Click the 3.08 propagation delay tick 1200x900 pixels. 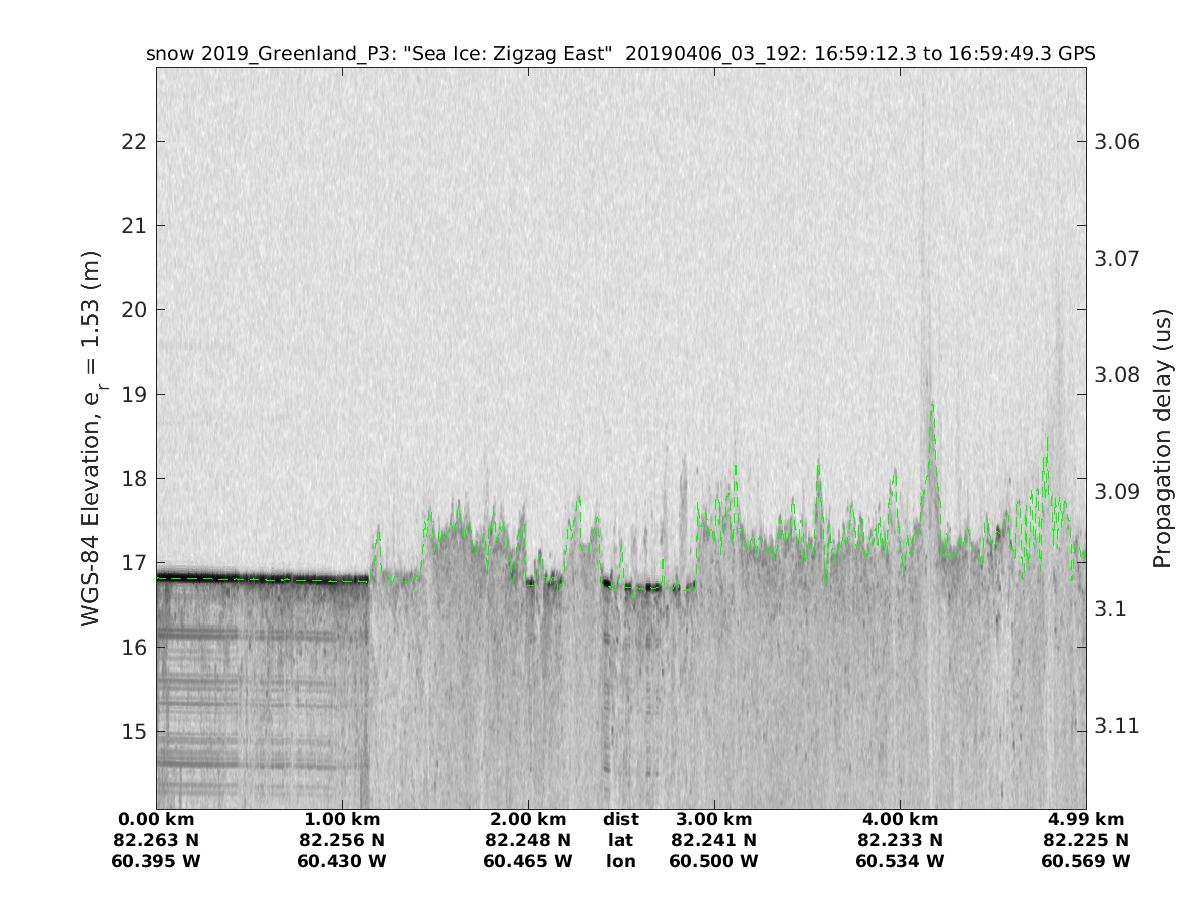[x=1114, y=375]
